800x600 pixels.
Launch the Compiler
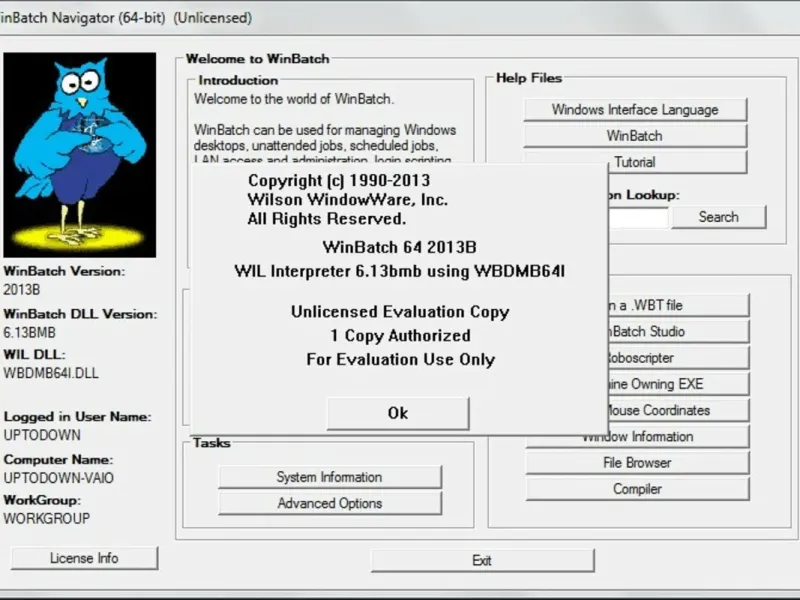638,489
